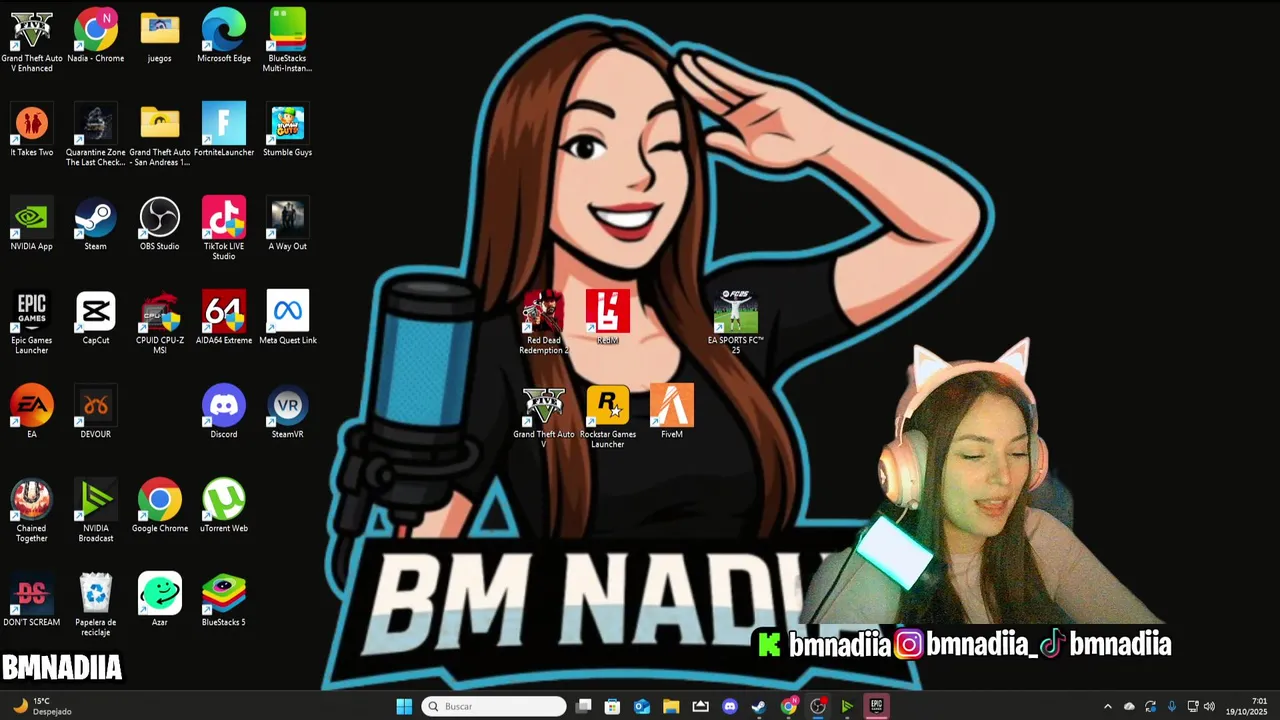
Task: Launch Microsoft Edge desktop shortcut
Action: pos(224,36)
